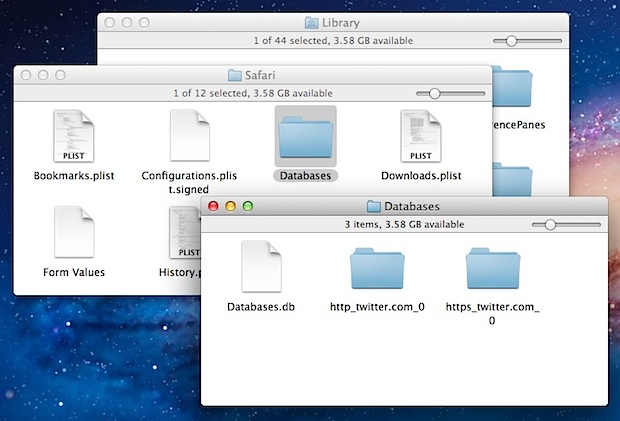Click the Safari window title text
This screenshot has height=421, width=620.
click(260, 75)
